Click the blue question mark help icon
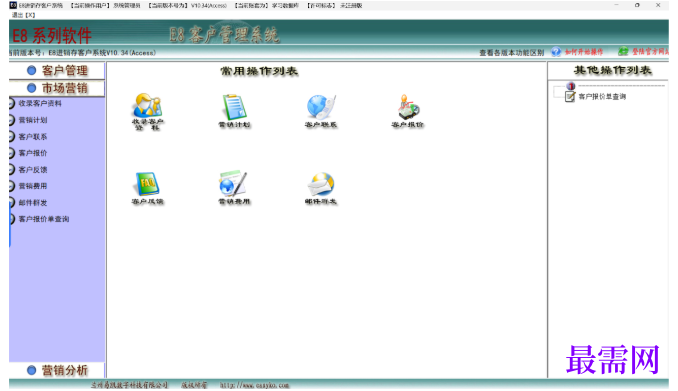This screenshot has height=391, width=678. click(x=556, y=52)
